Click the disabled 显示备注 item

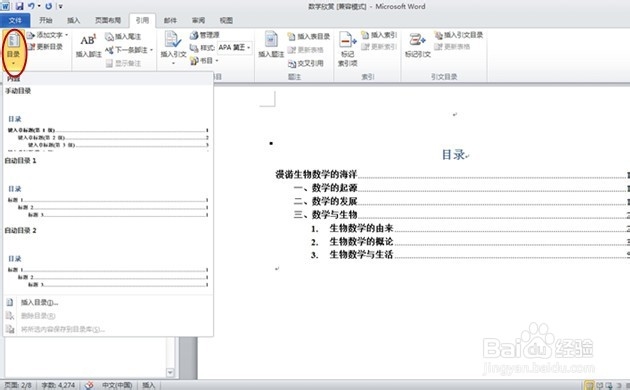(x=123, y=63)
